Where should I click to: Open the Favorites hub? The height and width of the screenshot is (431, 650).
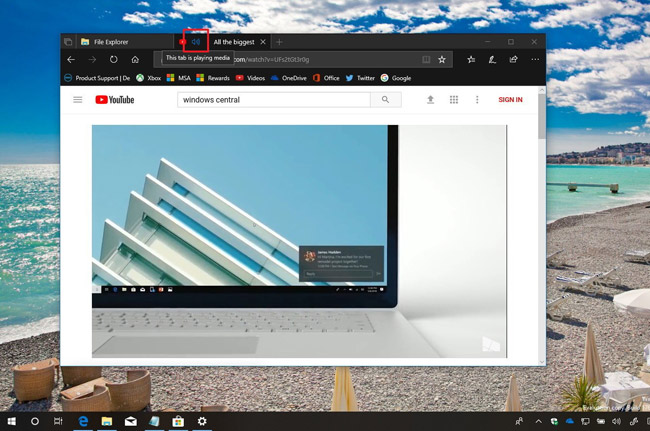pos(471,60)
